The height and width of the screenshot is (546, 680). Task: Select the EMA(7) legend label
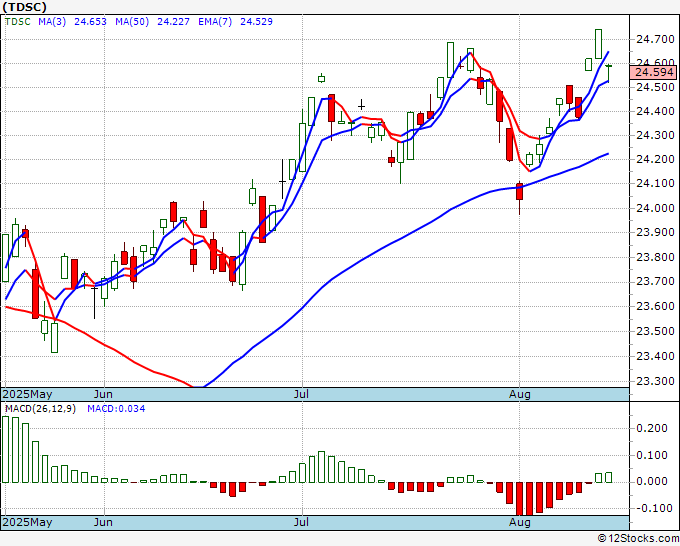(215, 21)
